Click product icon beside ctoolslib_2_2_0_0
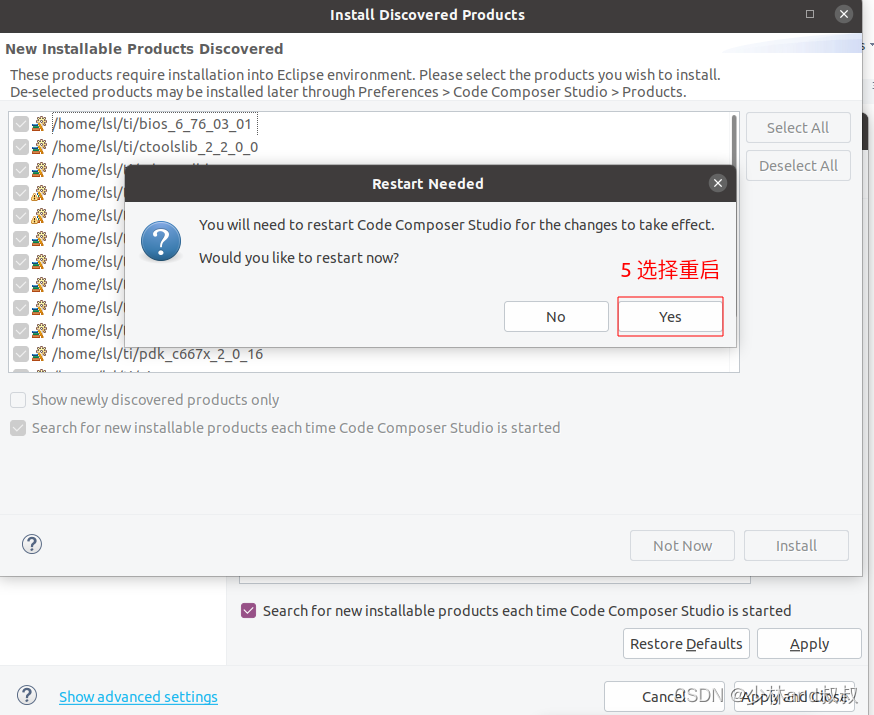 (x=39, y=147)
